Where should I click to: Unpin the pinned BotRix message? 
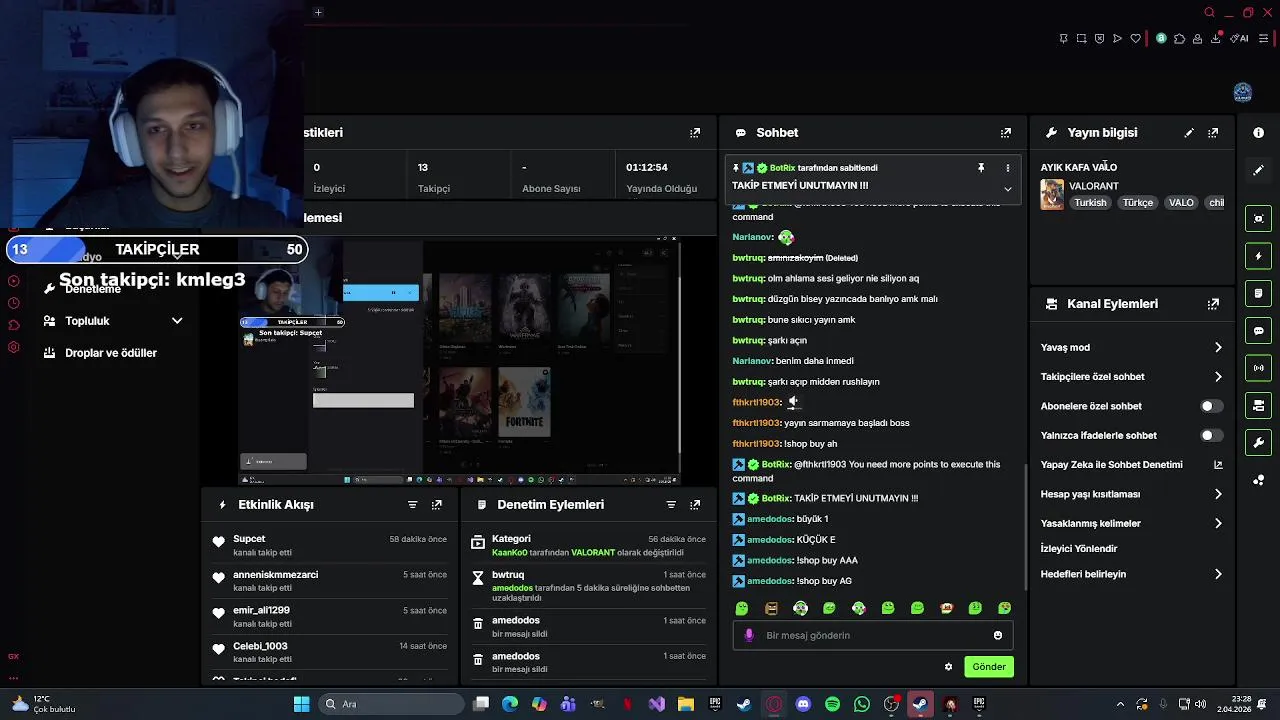point(981,168)
